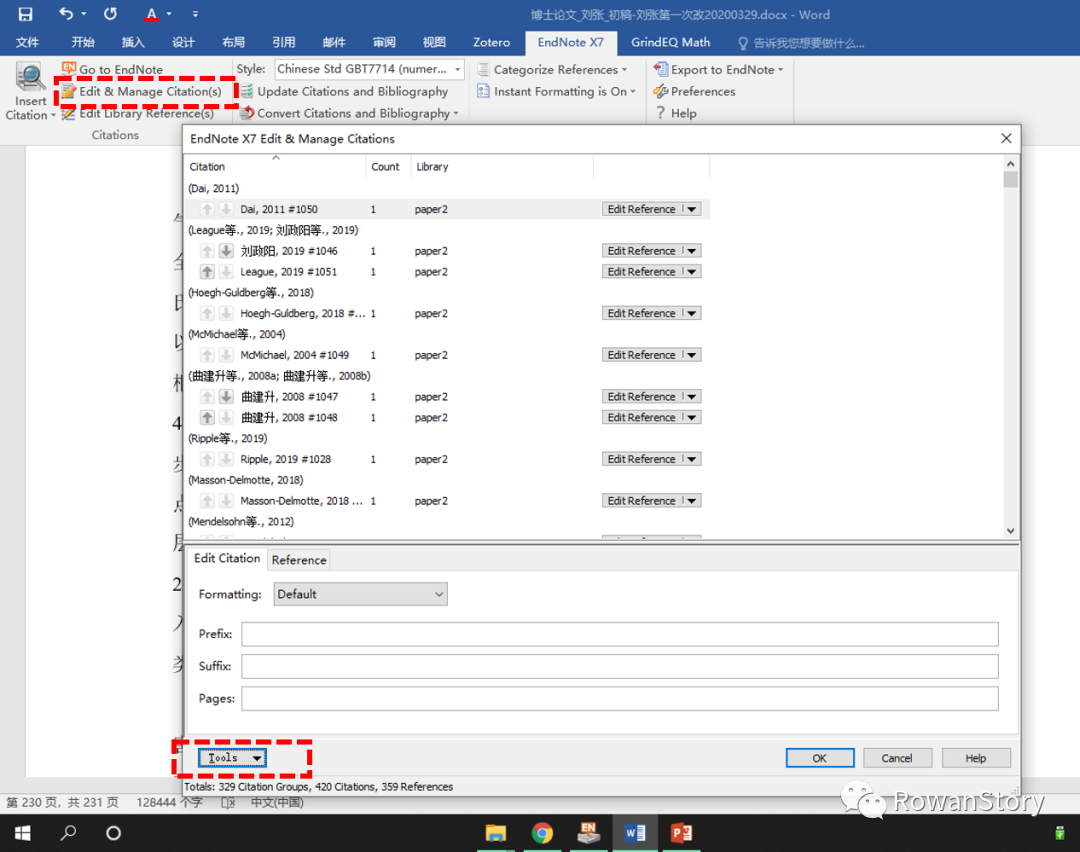Select the Edit Citation tab
This screenshot has width=1080, height=852.
click(x=227, y=558)
